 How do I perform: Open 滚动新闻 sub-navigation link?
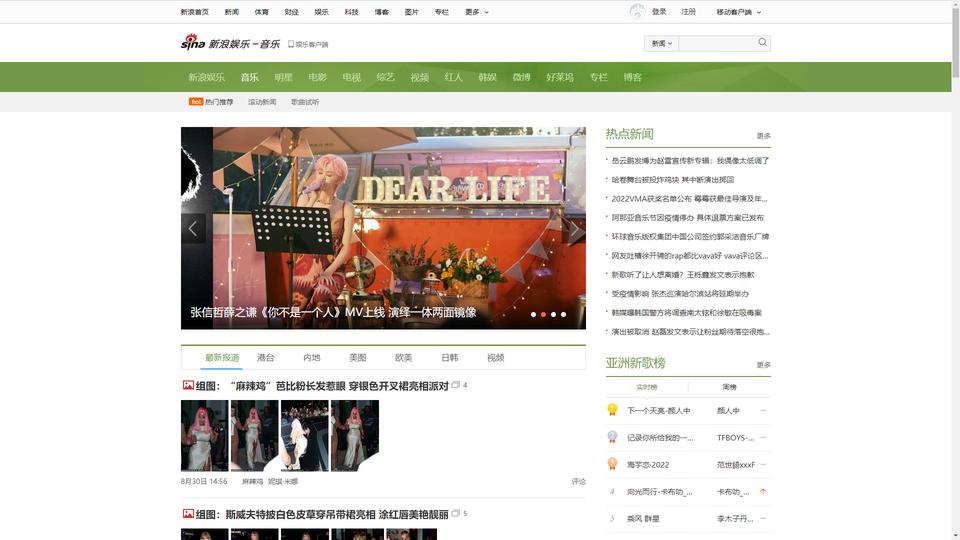click(x=262, y=102)
